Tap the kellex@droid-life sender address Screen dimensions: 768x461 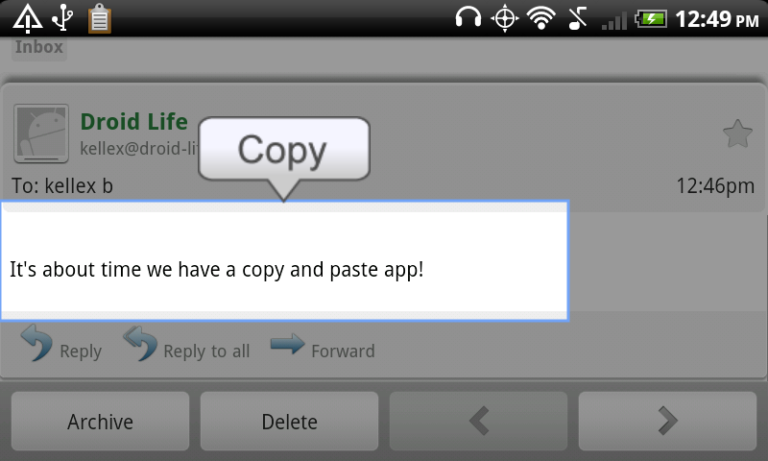point(140,148)
